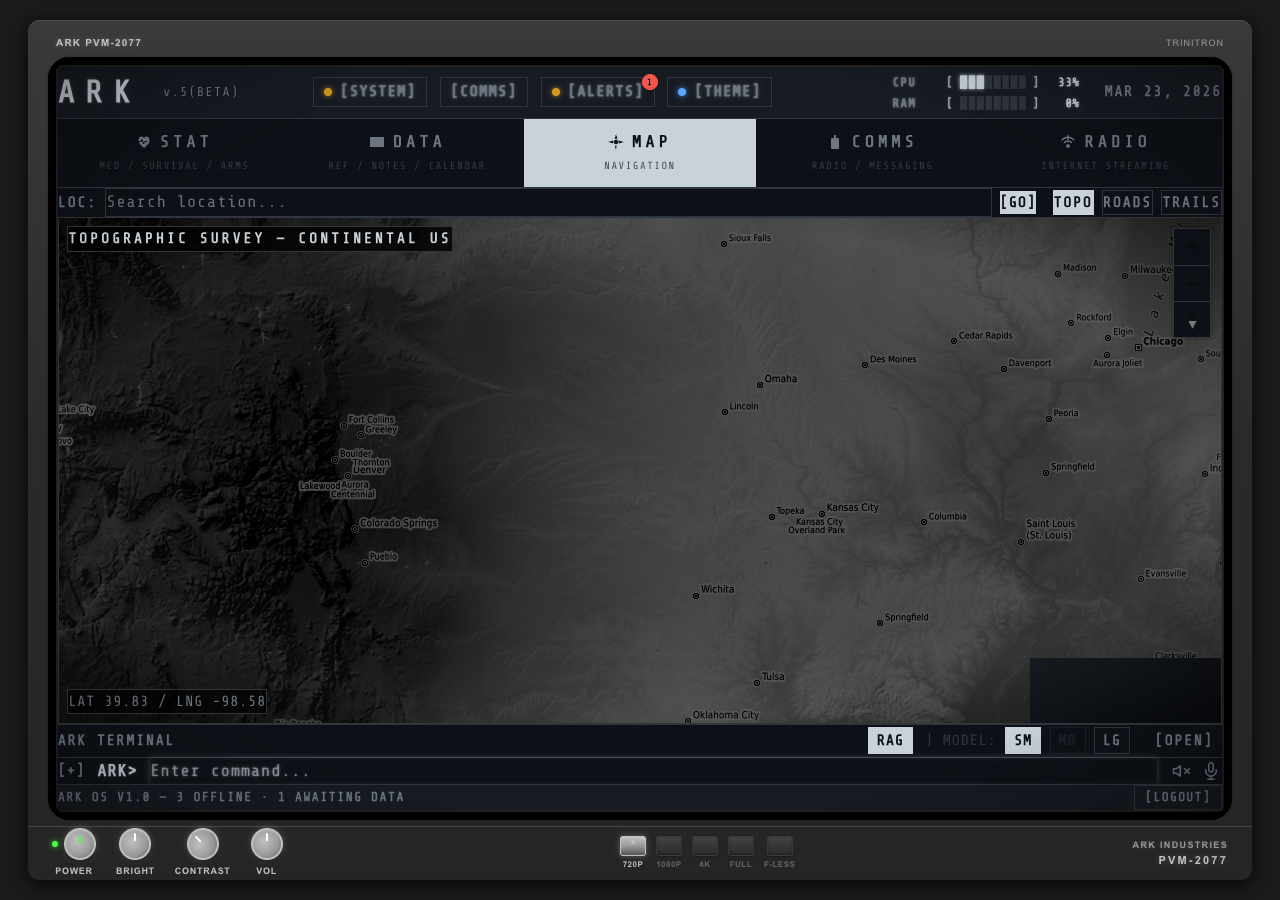The width and height of the screenshot is (1280, 900).
Task: Open the THEME selector
Action: tap(719, 91)
